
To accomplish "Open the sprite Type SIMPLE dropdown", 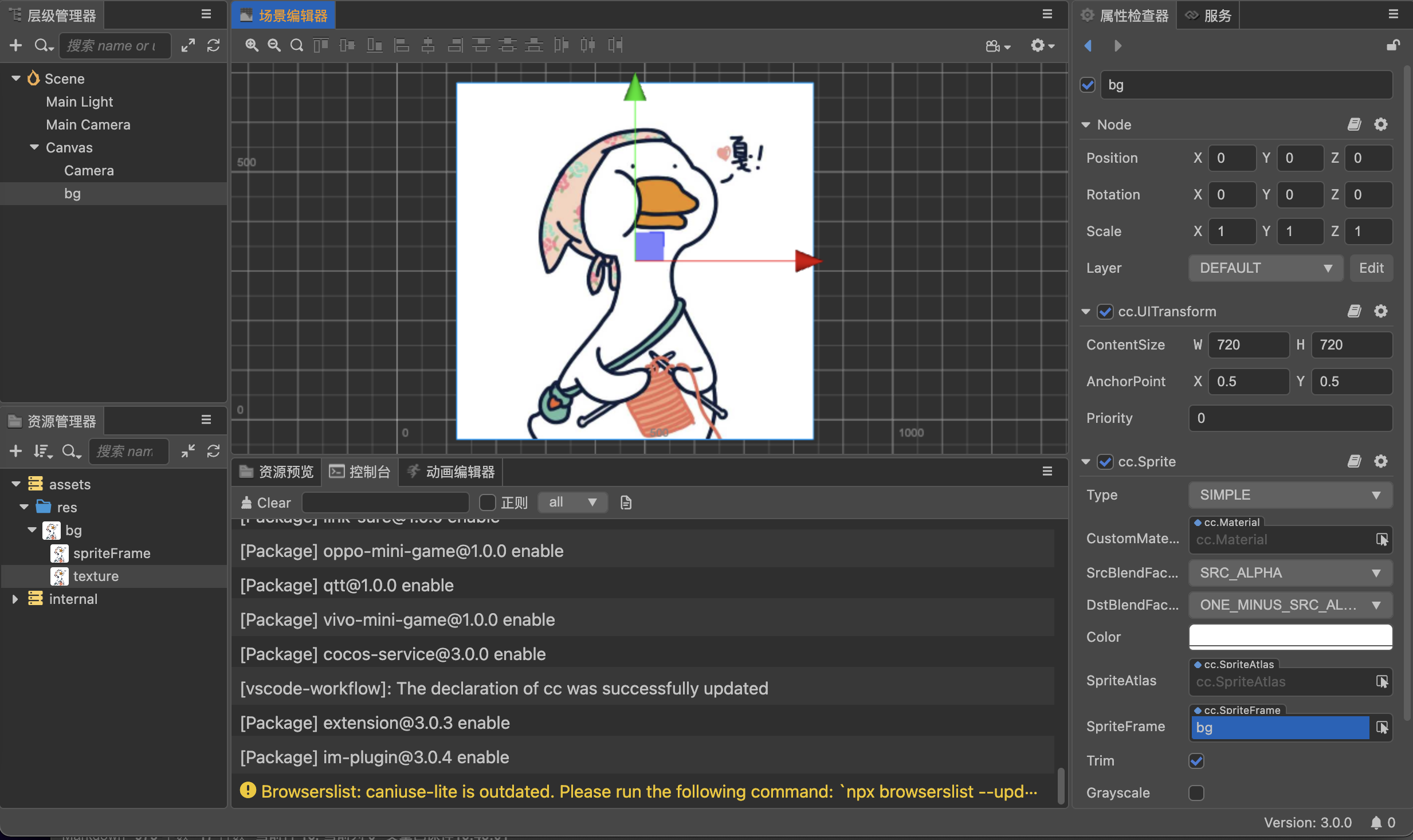I will pos(1290,495).
